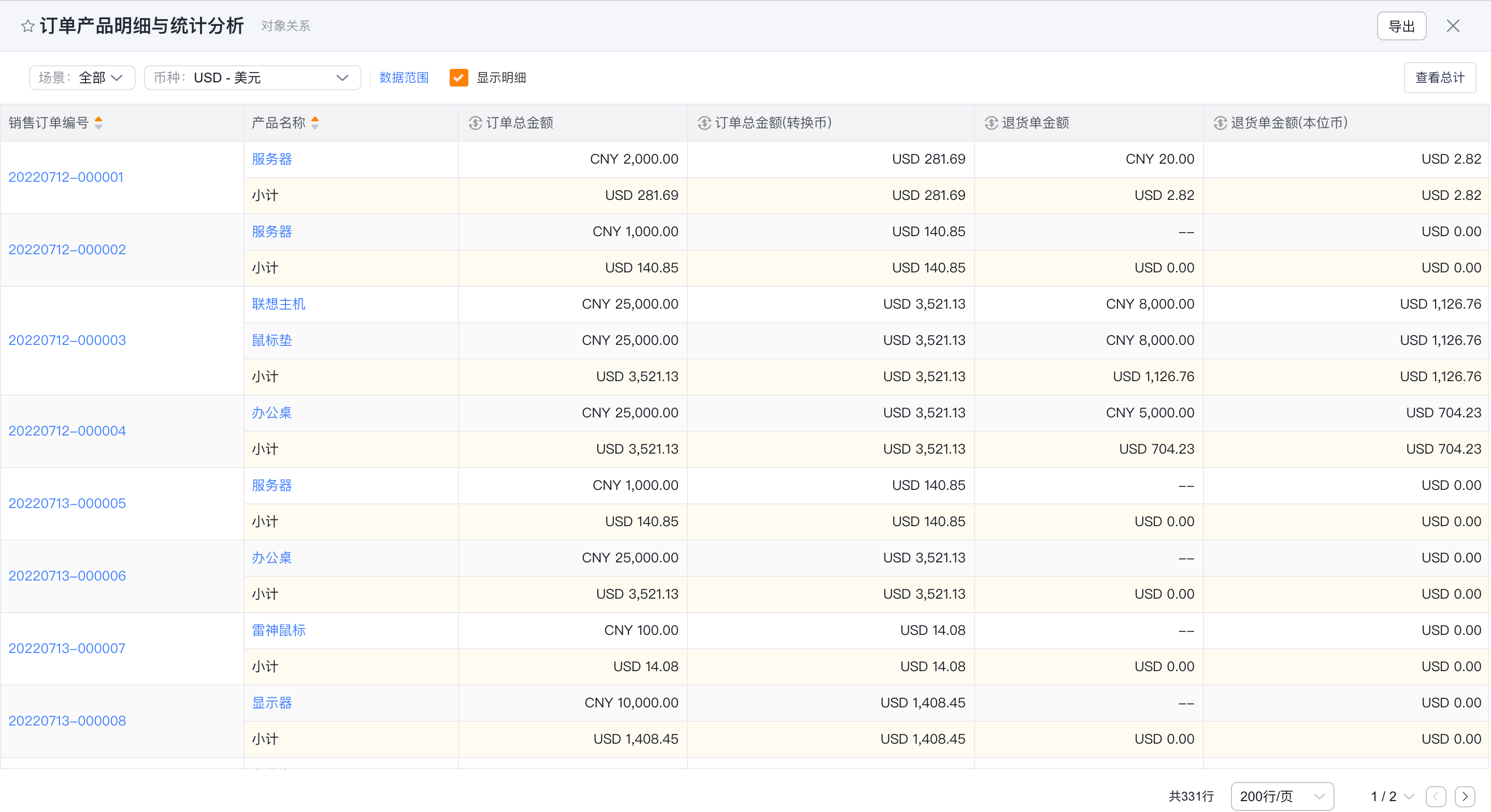Open order 20220712-000003 link
Viewport: 1491px width, 812px height.
pos(67,340)
